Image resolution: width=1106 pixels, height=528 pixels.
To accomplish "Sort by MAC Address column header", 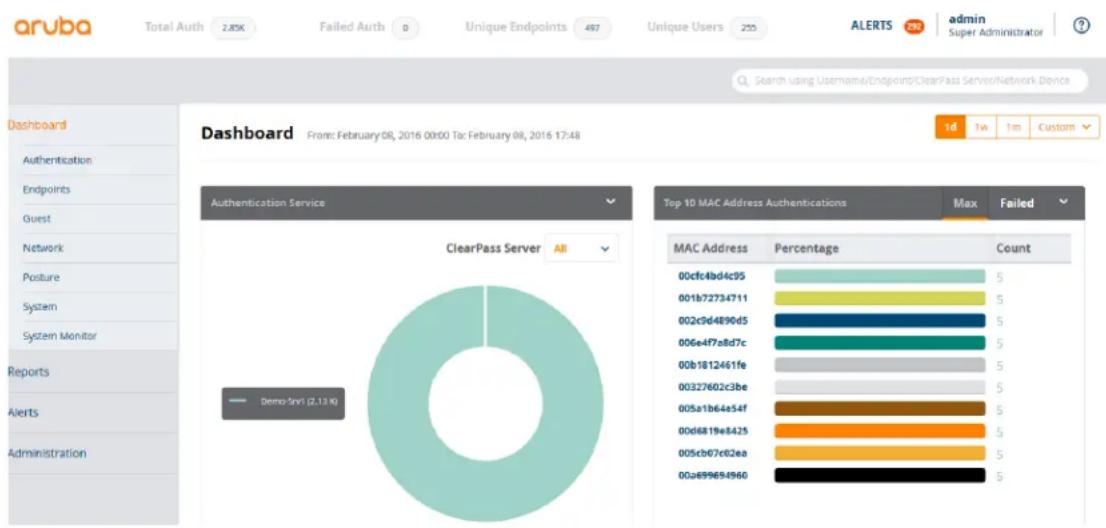I will (x=710, y=248).
